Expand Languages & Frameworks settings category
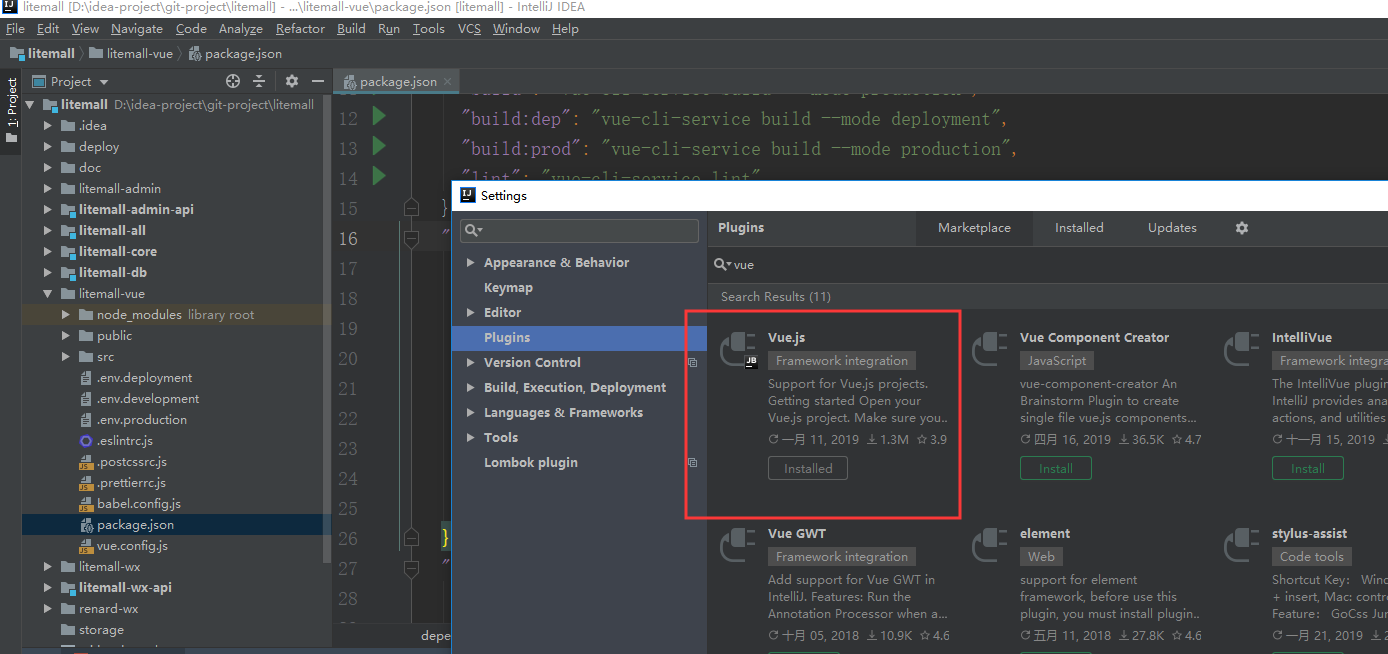Viewport: 1388px width, 654px height. (471, 413)
